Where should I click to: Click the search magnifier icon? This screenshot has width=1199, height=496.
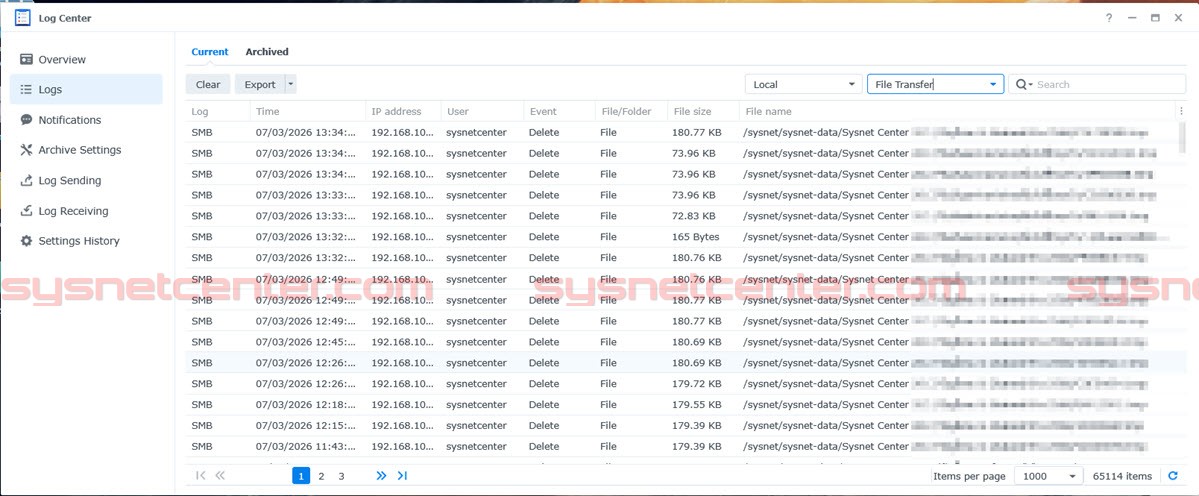(1022, 84)
